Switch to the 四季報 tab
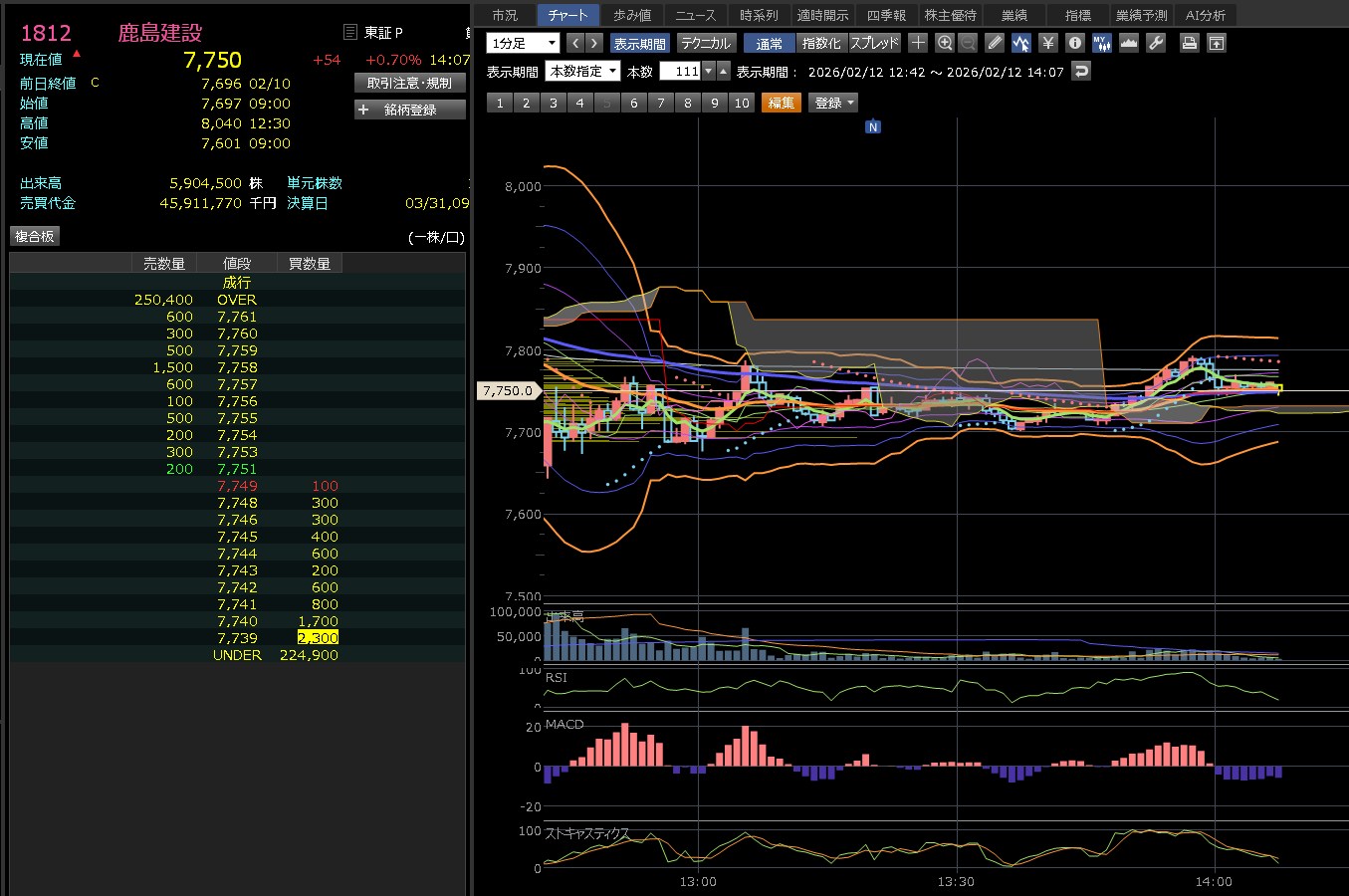Viewport: 1349px width, 896px height. point(886,15)
